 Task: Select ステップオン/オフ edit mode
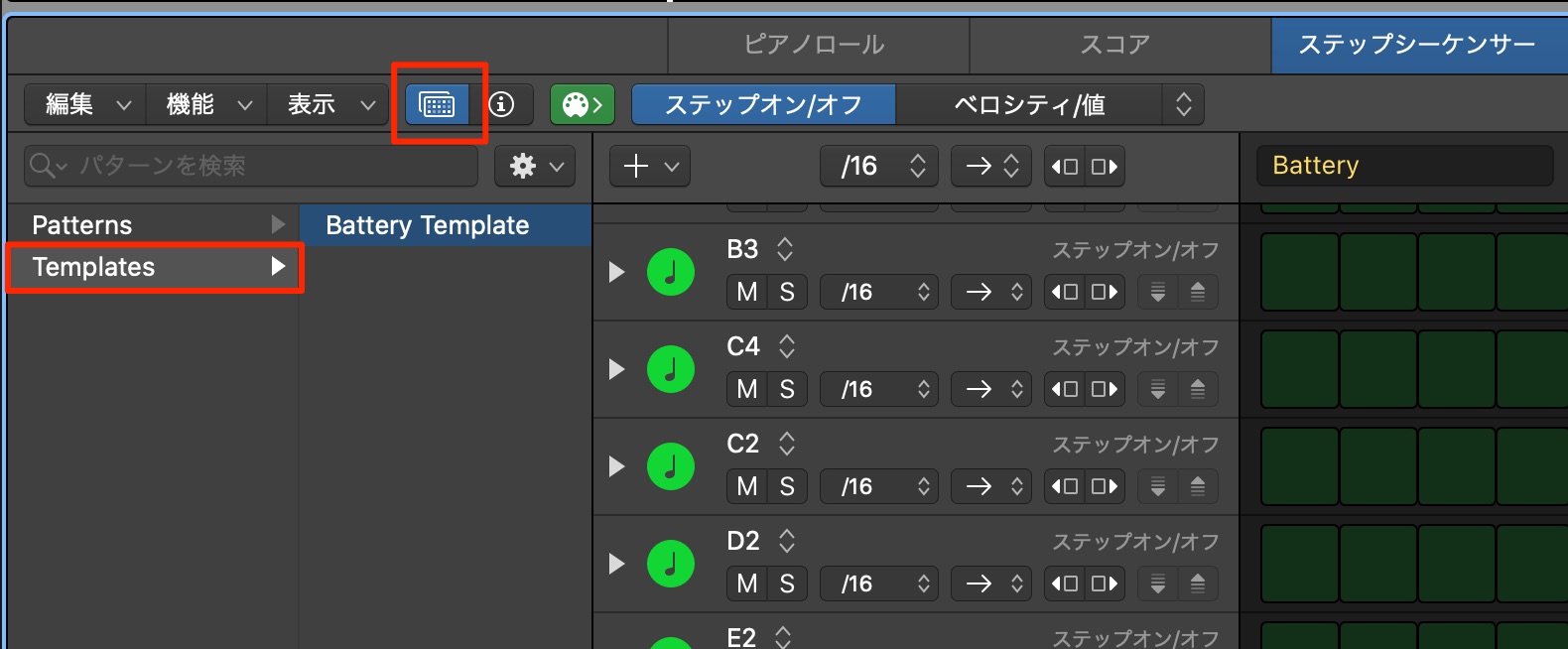(763, 104)
